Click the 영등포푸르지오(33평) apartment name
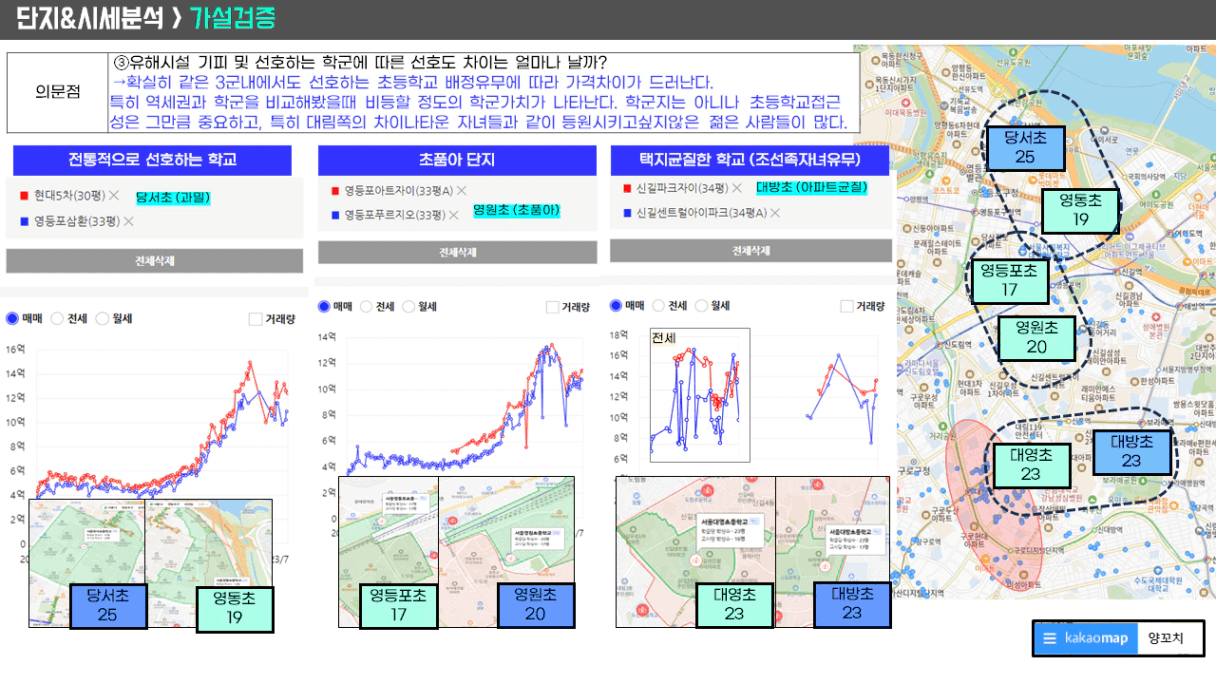 pos(395,215)
